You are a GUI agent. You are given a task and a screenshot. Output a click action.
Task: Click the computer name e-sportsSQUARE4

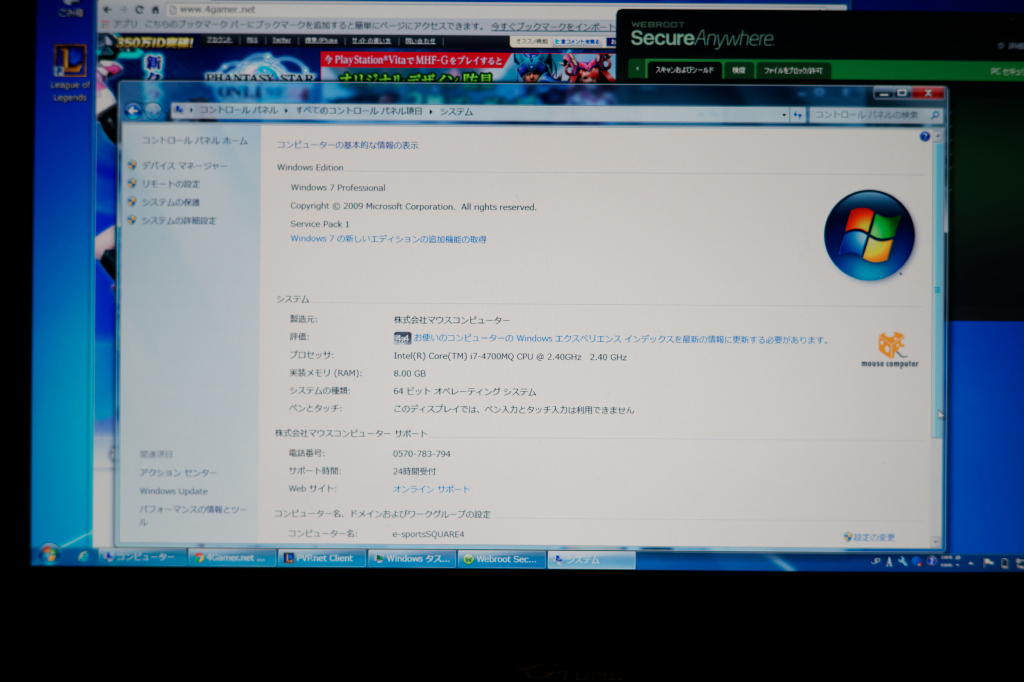point(428,534)
